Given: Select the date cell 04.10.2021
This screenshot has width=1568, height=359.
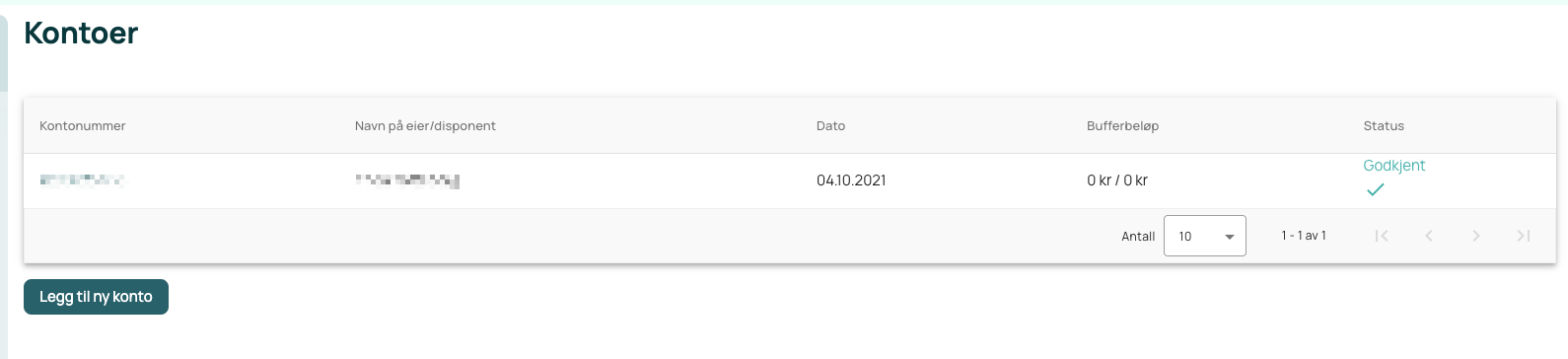Looking at the screenshot, I should coord(851,180).
